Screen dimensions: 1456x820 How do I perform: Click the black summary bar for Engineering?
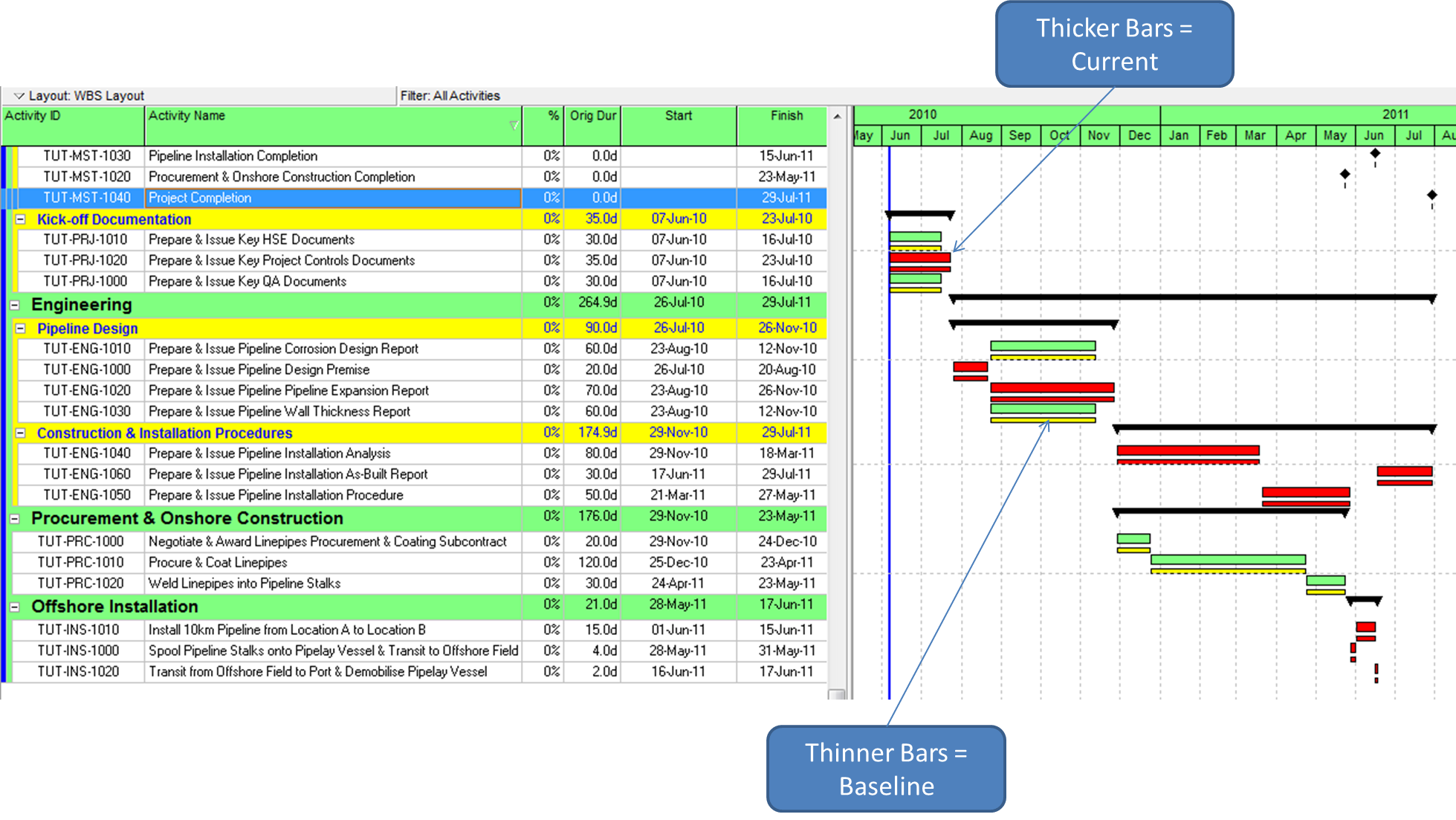point(1189,297)
